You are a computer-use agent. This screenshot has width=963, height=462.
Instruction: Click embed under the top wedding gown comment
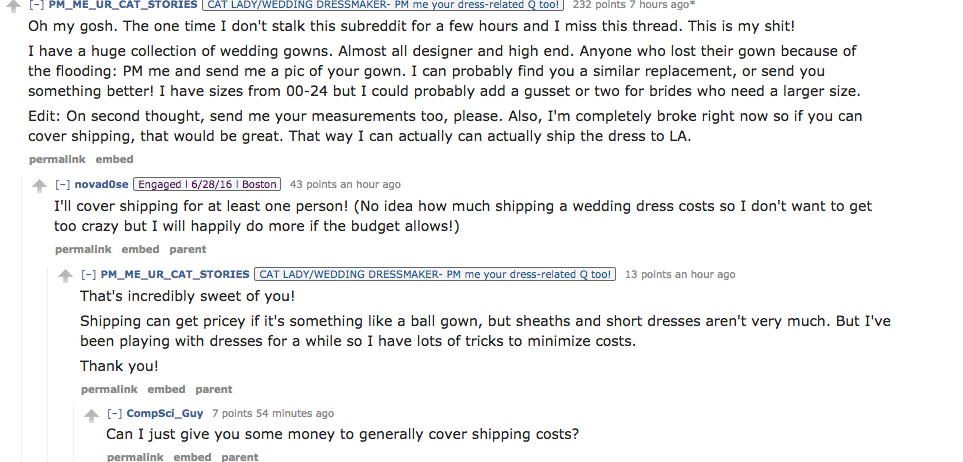(x=114, y=159)
